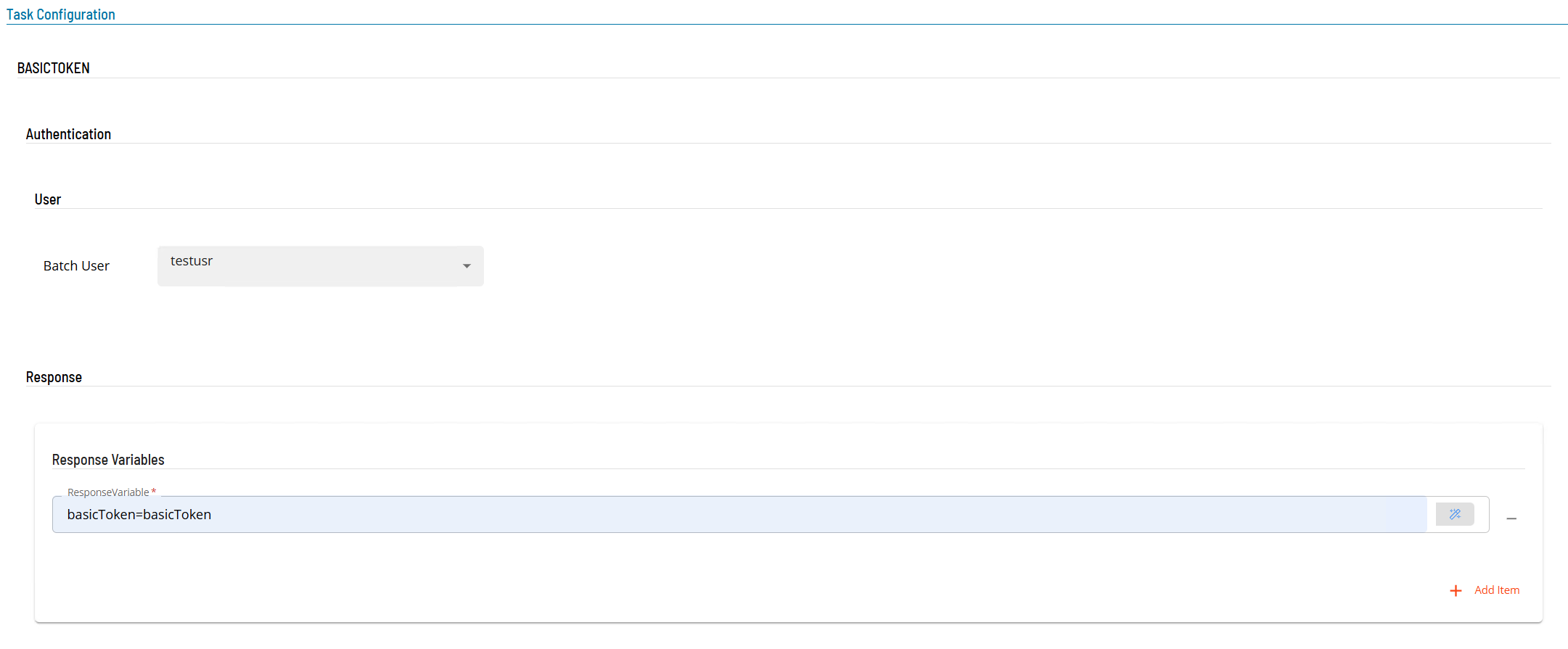Click empty space inside Response Variables card
Image resolution: width=1568 pixels, height=649 pixels.
[726, 573]
